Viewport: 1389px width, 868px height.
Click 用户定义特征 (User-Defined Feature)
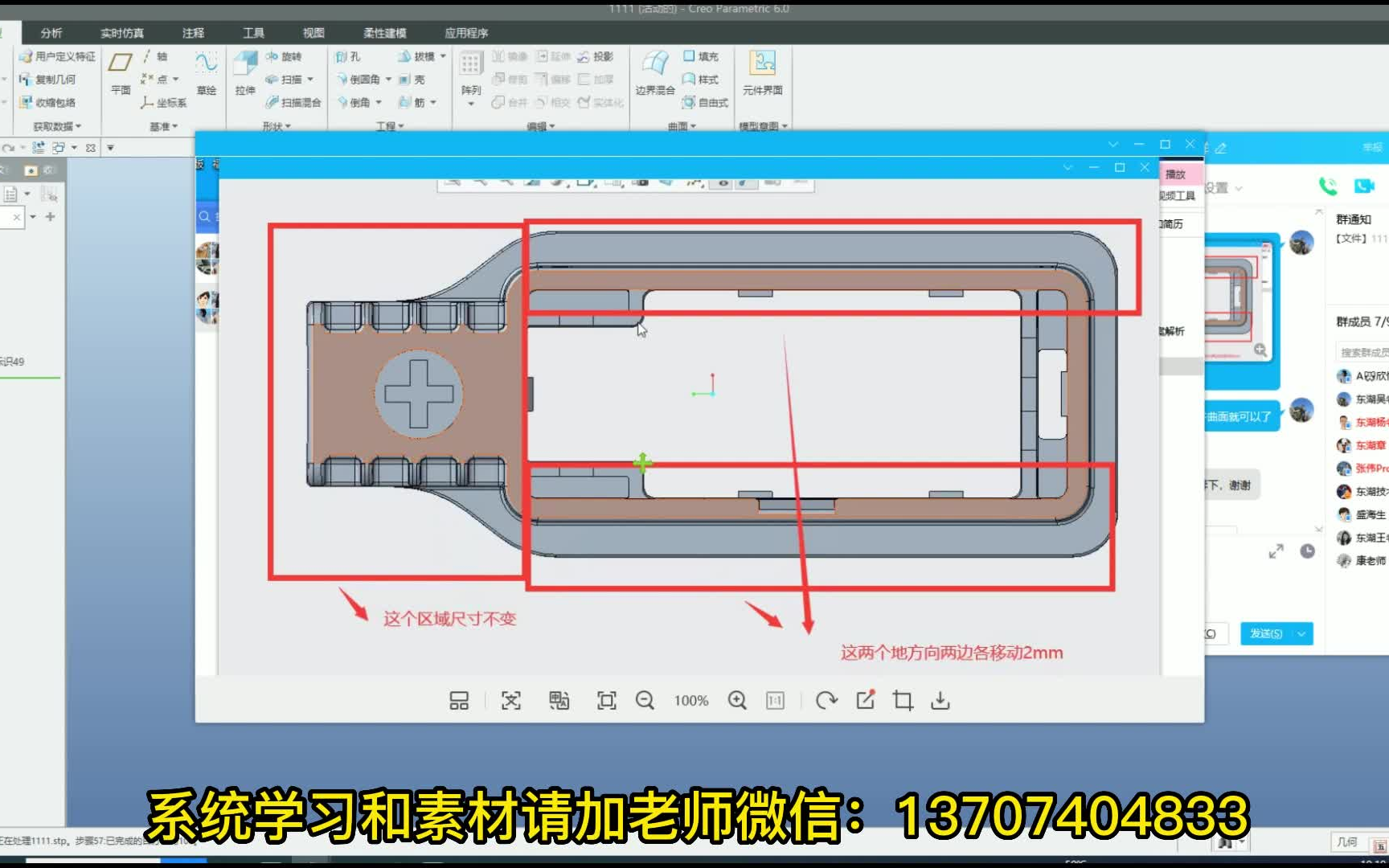[x=57, y=56]
